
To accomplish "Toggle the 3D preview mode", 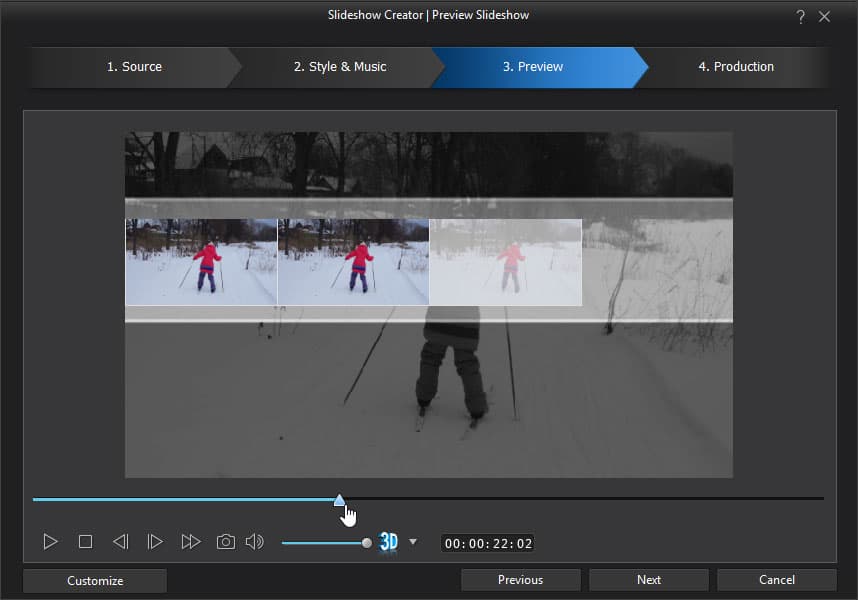I will point(389,542).
